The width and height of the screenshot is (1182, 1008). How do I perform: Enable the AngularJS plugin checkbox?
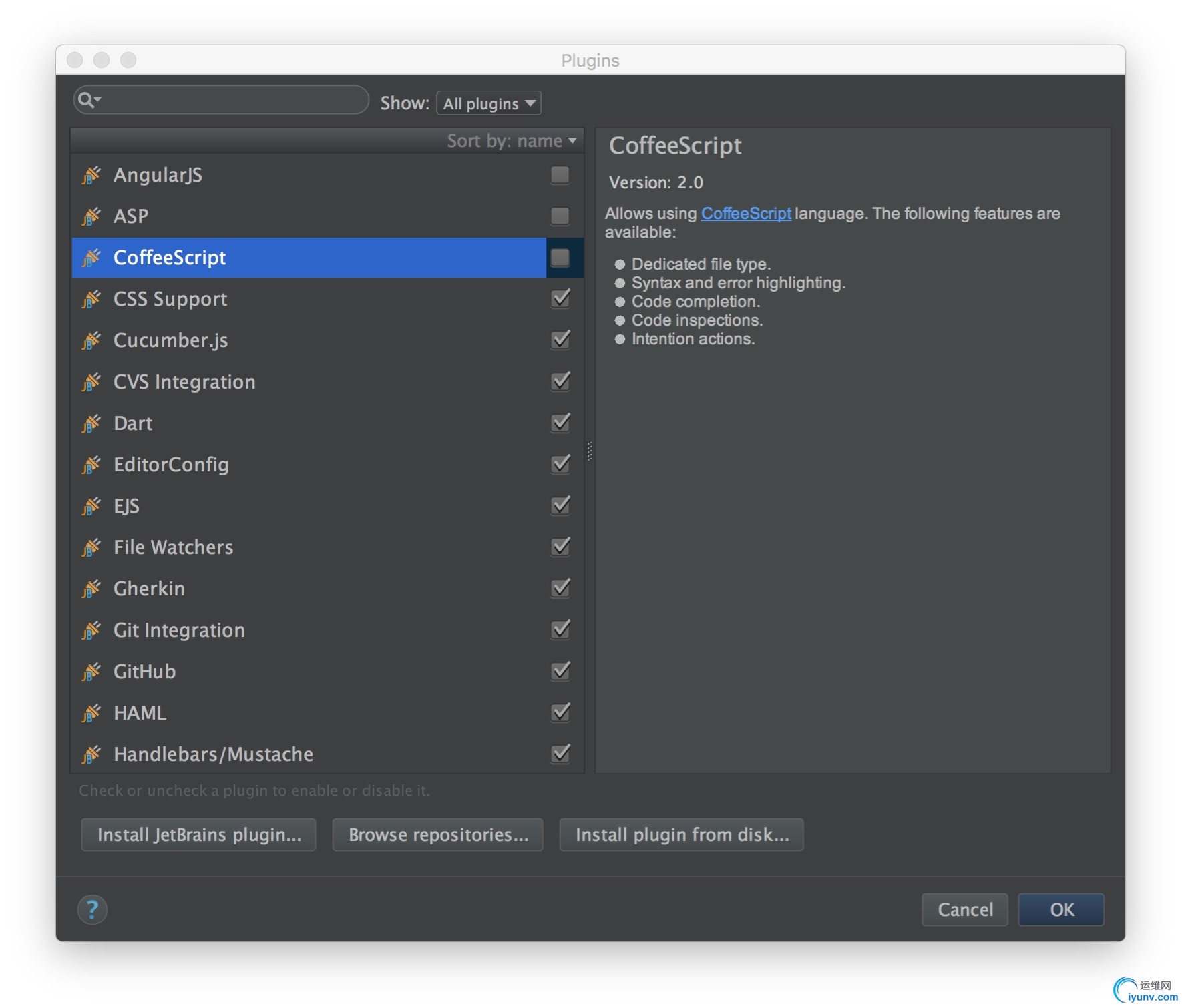point(560,175)
